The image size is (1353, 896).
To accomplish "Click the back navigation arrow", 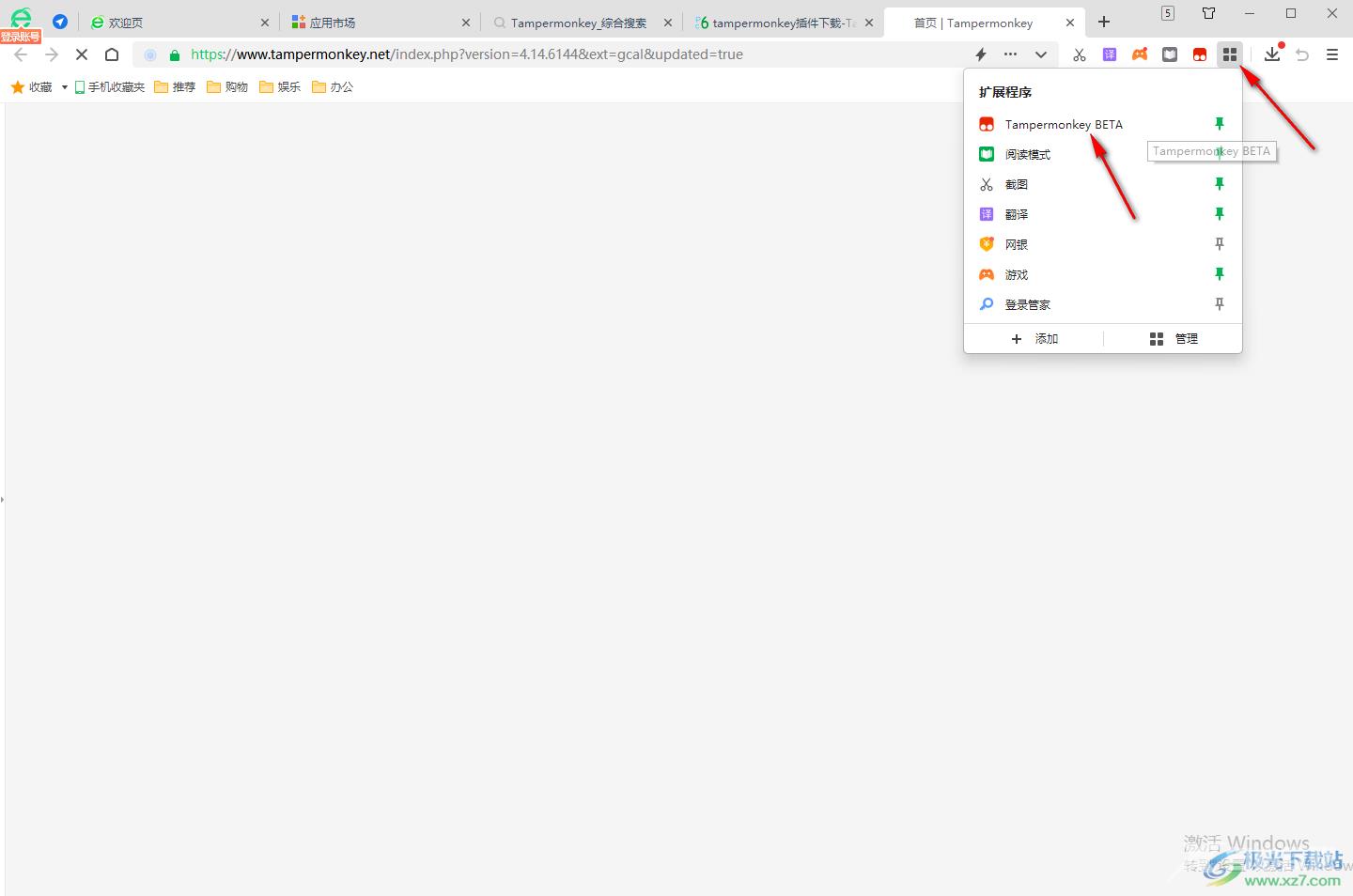I will (21, 54).
